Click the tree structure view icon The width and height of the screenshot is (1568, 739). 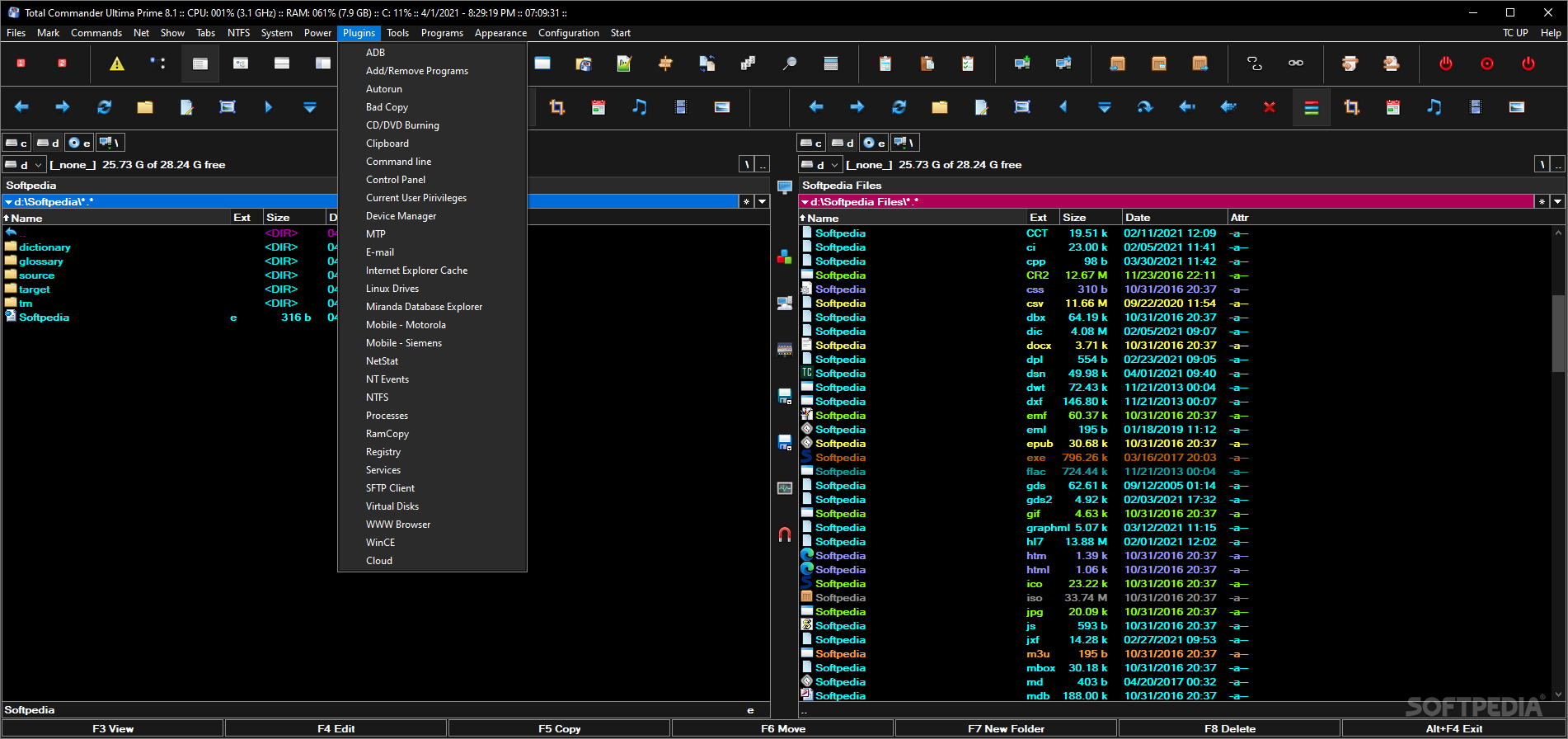(157, 64)
